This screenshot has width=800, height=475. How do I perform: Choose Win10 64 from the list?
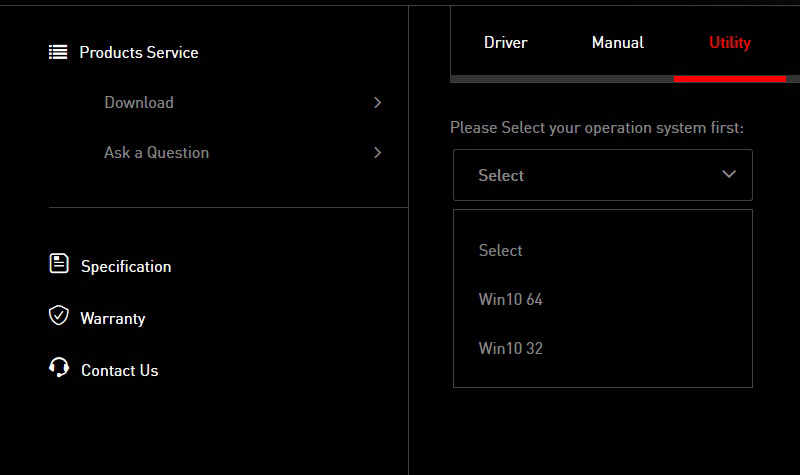tap(510, 299)
